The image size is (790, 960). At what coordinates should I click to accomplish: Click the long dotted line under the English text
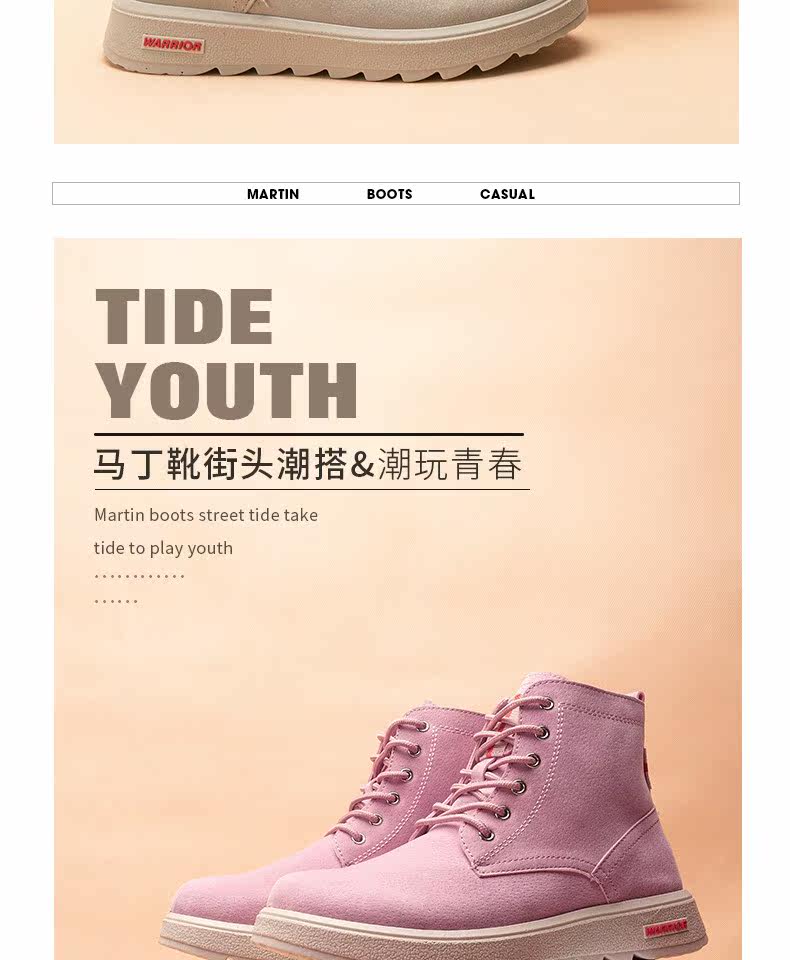(140, 576)
